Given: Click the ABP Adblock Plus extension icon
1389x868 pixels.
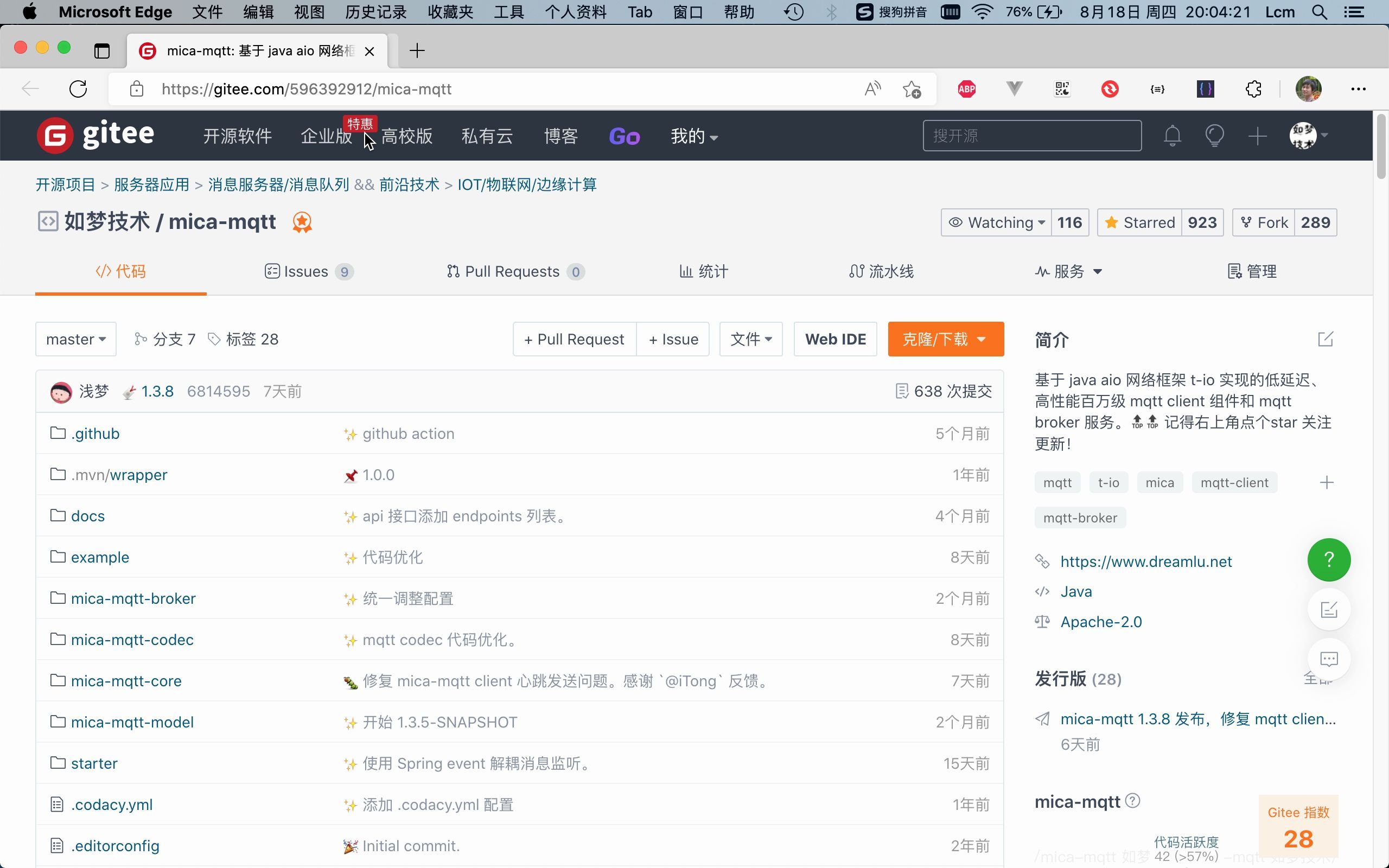Looking at the screenshot, I should coord(966,89).
